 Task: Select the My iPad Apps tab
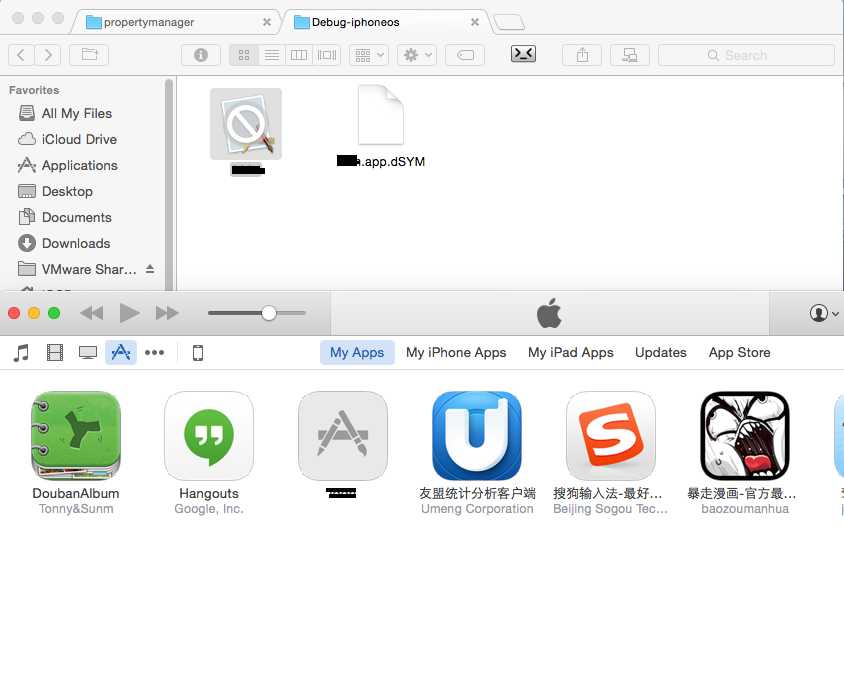(571, 353)
